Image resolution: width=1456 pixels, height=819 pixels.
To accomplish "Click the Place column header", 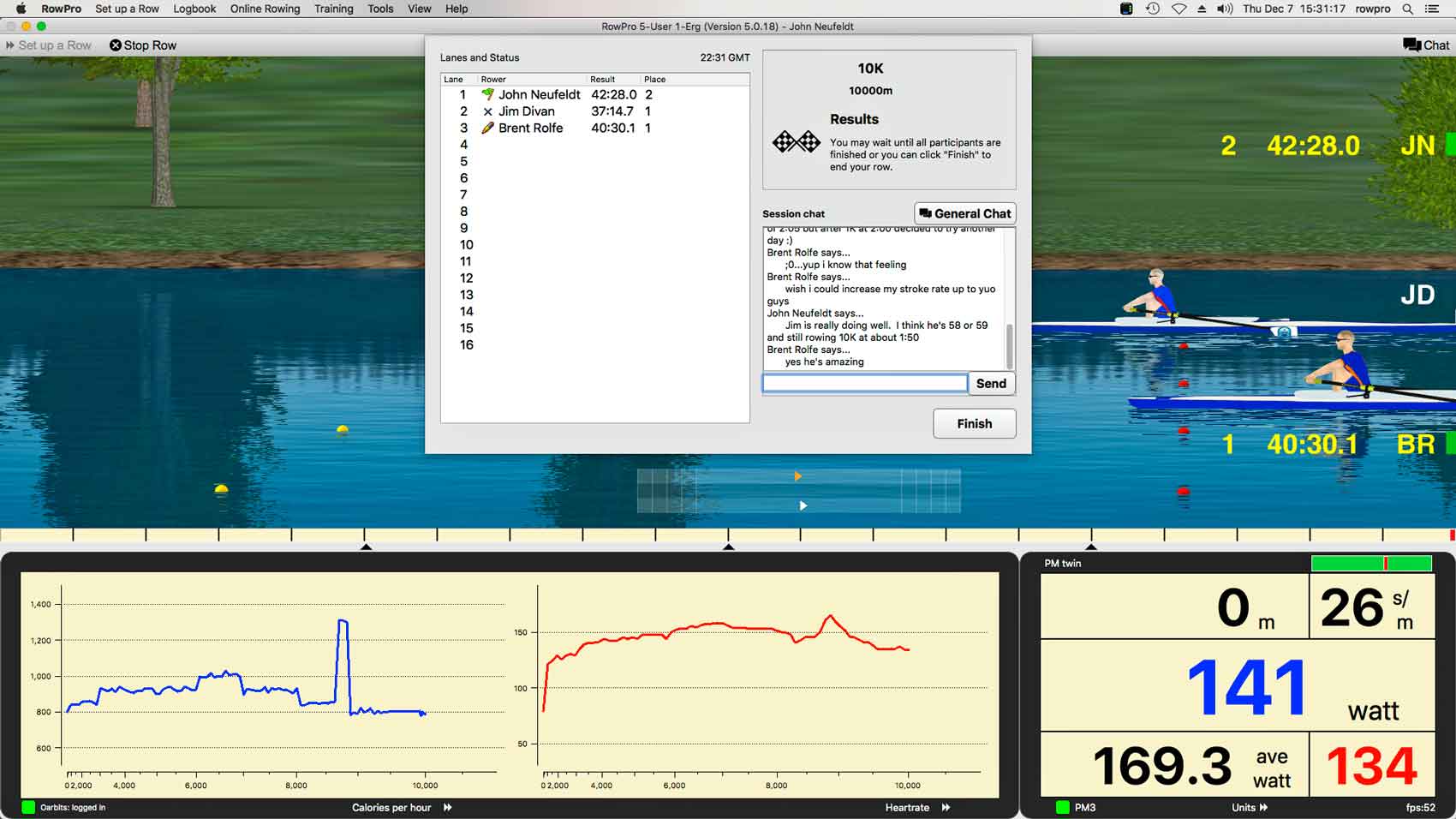I will pyautogui.click(x=695, y=79).
